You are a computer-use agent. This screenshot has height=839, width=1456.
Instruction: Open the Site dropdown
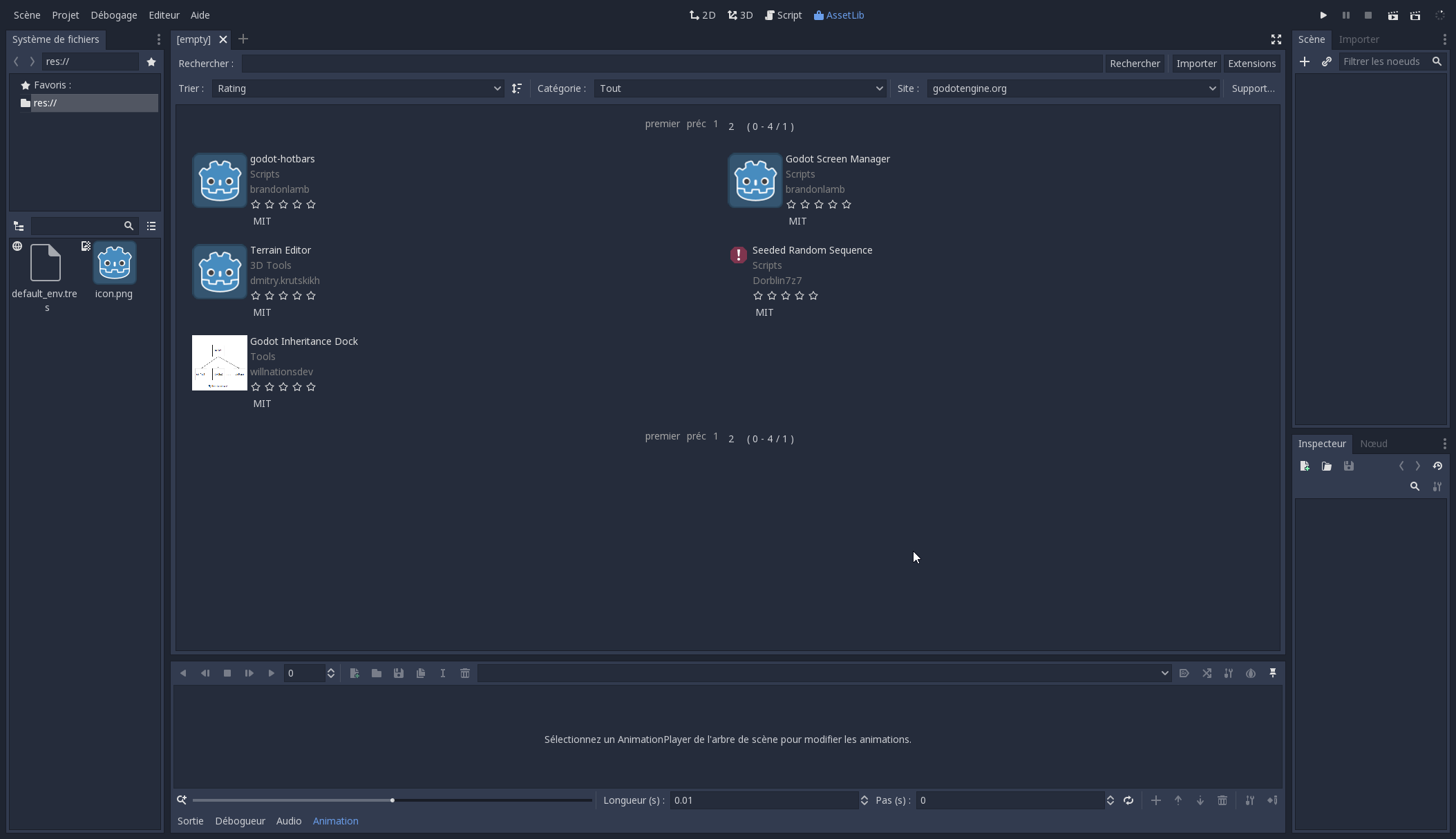click(x=1073, y=88)
